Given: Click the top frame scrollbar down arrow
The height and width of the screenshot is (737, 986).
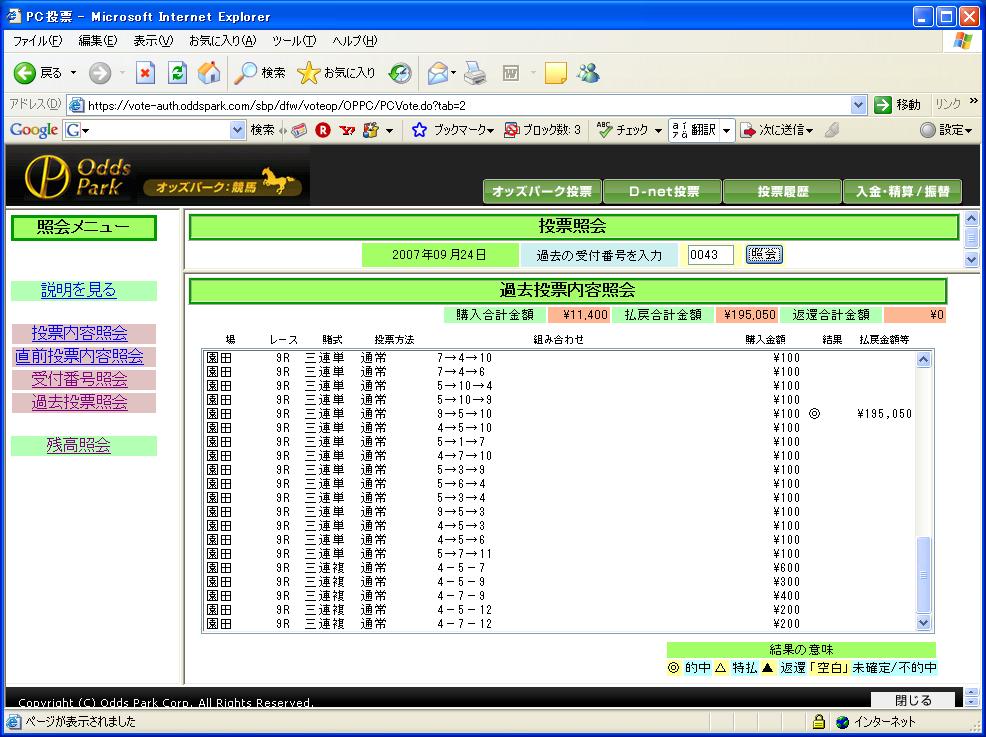Looking at the screenshot, I should [x=972, y=259].
